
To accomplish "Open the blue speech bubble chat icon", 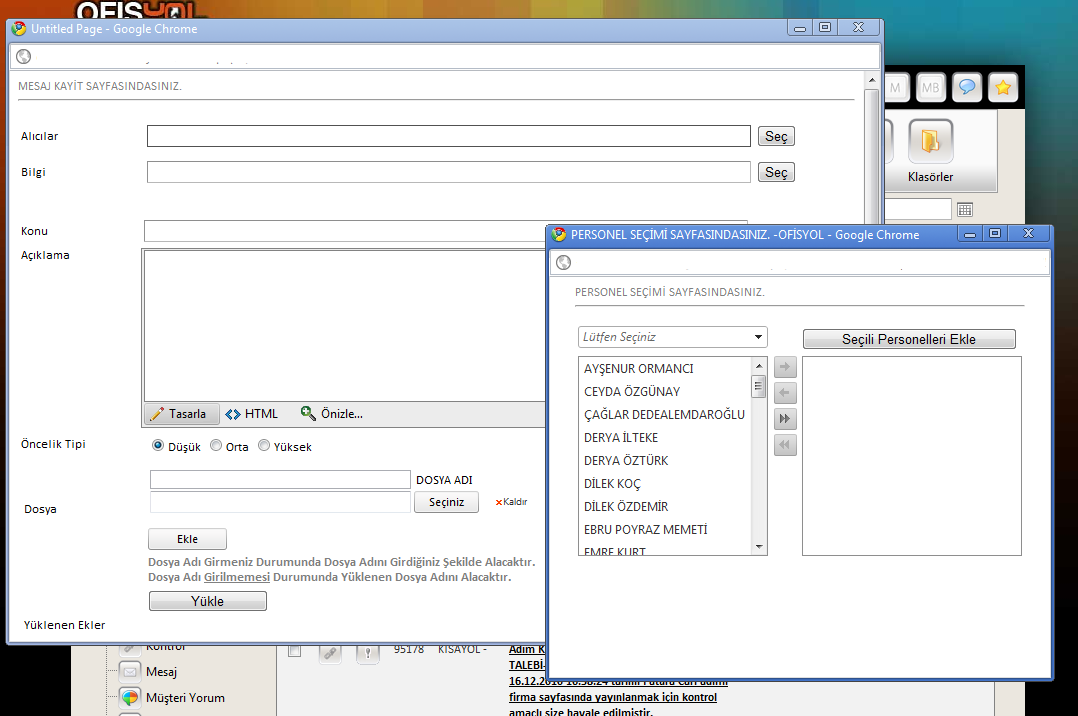I will (x=967, y=88).
